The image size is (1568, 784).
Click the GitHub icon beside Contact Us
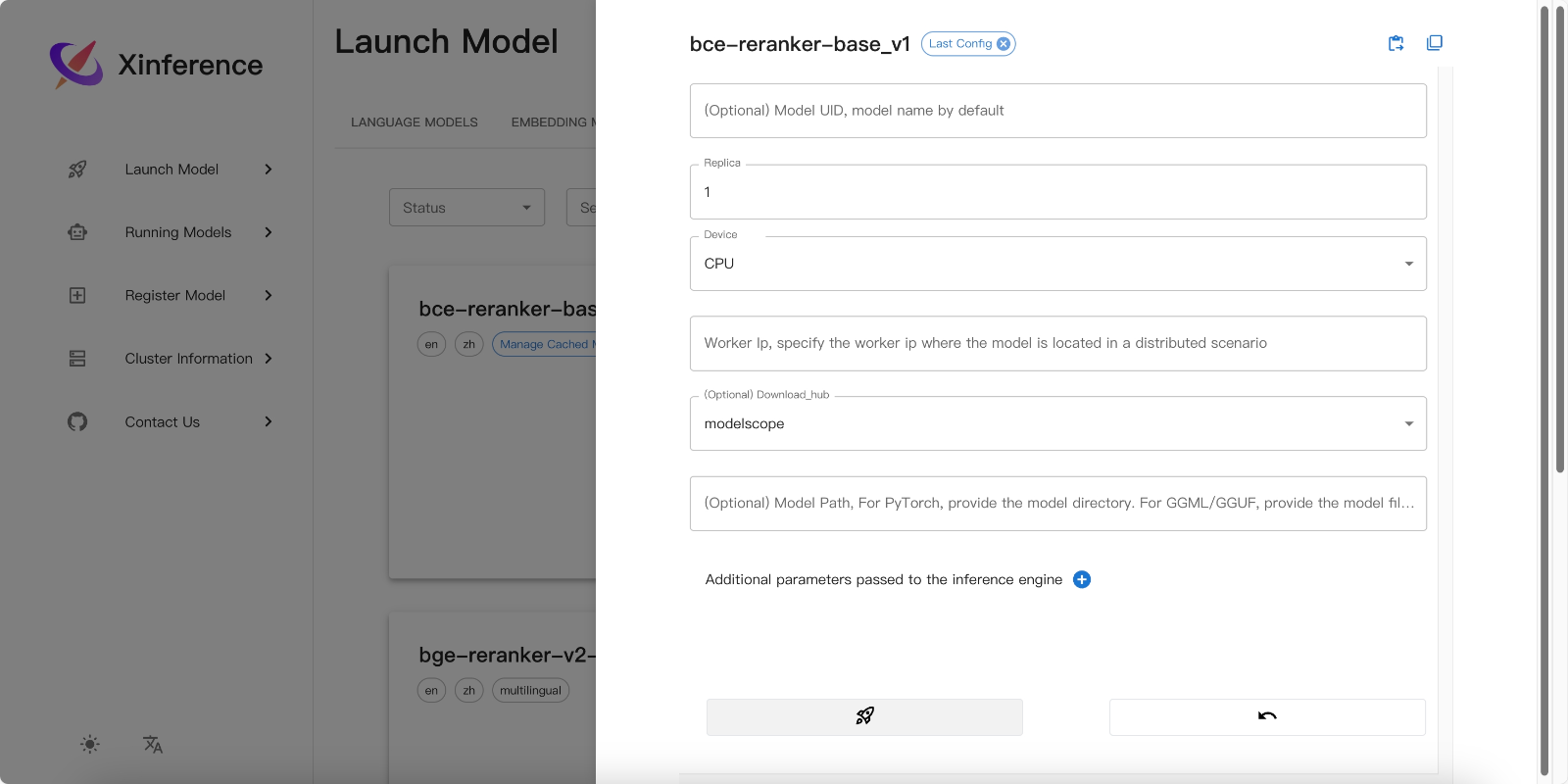[x=77, y=421]
